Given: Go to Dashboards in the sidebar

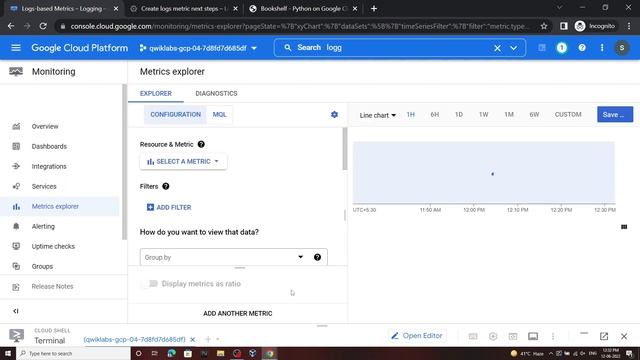Looking at the screenshot, I should pyautogui.click(x=49, y=147).
